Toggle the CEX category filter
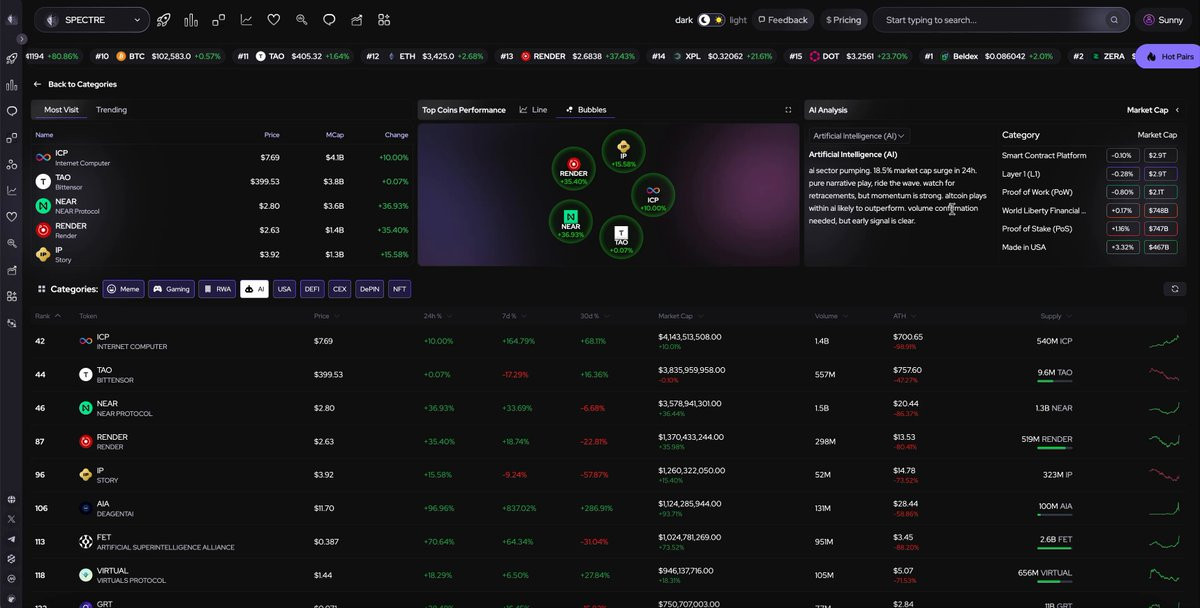The height and width of the screenshot is (608, 1200). (x=340, y=289)
